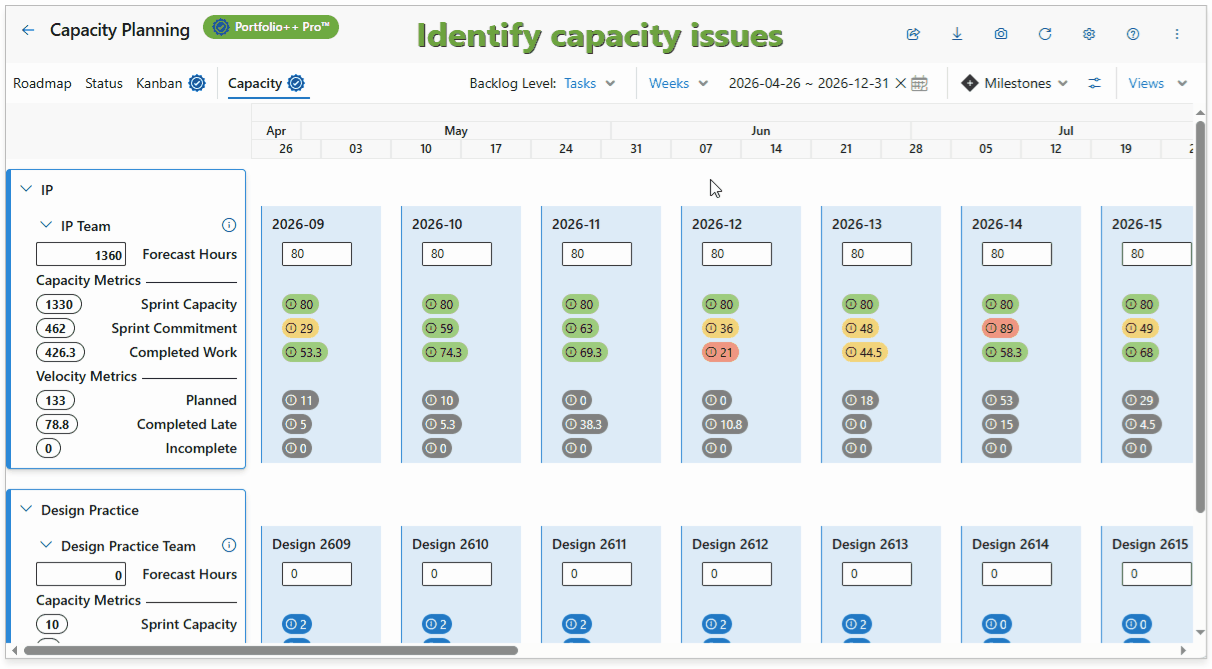Click the Sprint Capacity total 1330 badge
This screenshot has width=1212, height=669.
coord(59,304)
